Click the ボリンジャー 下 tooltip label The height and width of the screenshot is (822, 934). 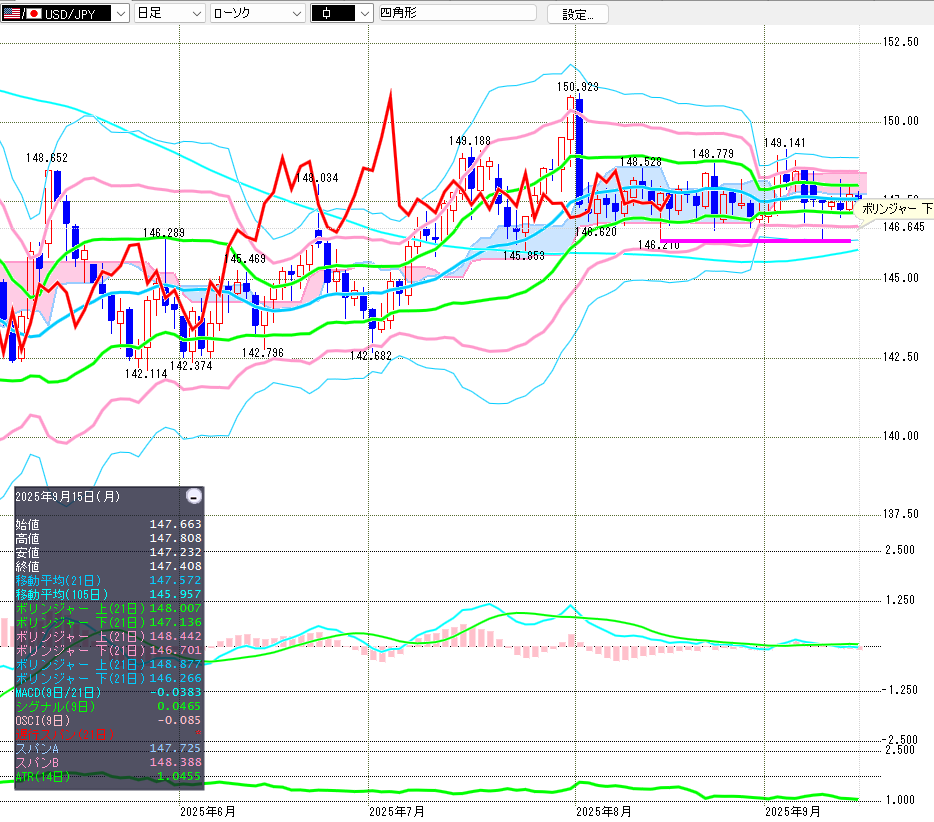pos(896,208)
